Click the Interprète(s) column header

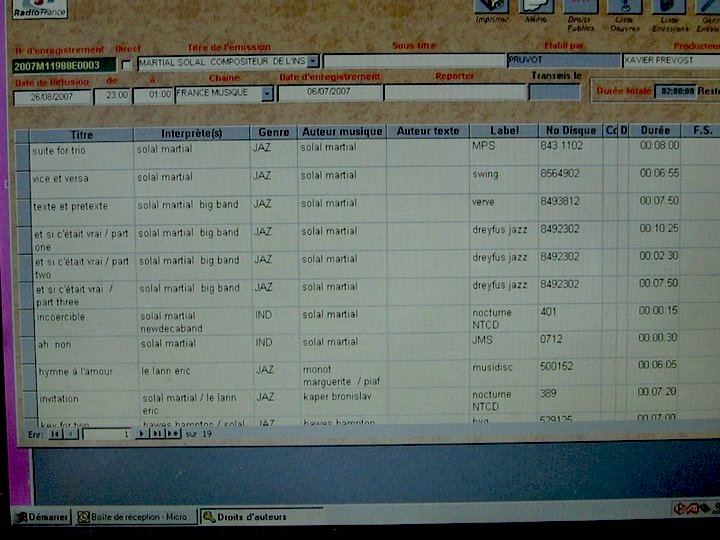point(191,133)
